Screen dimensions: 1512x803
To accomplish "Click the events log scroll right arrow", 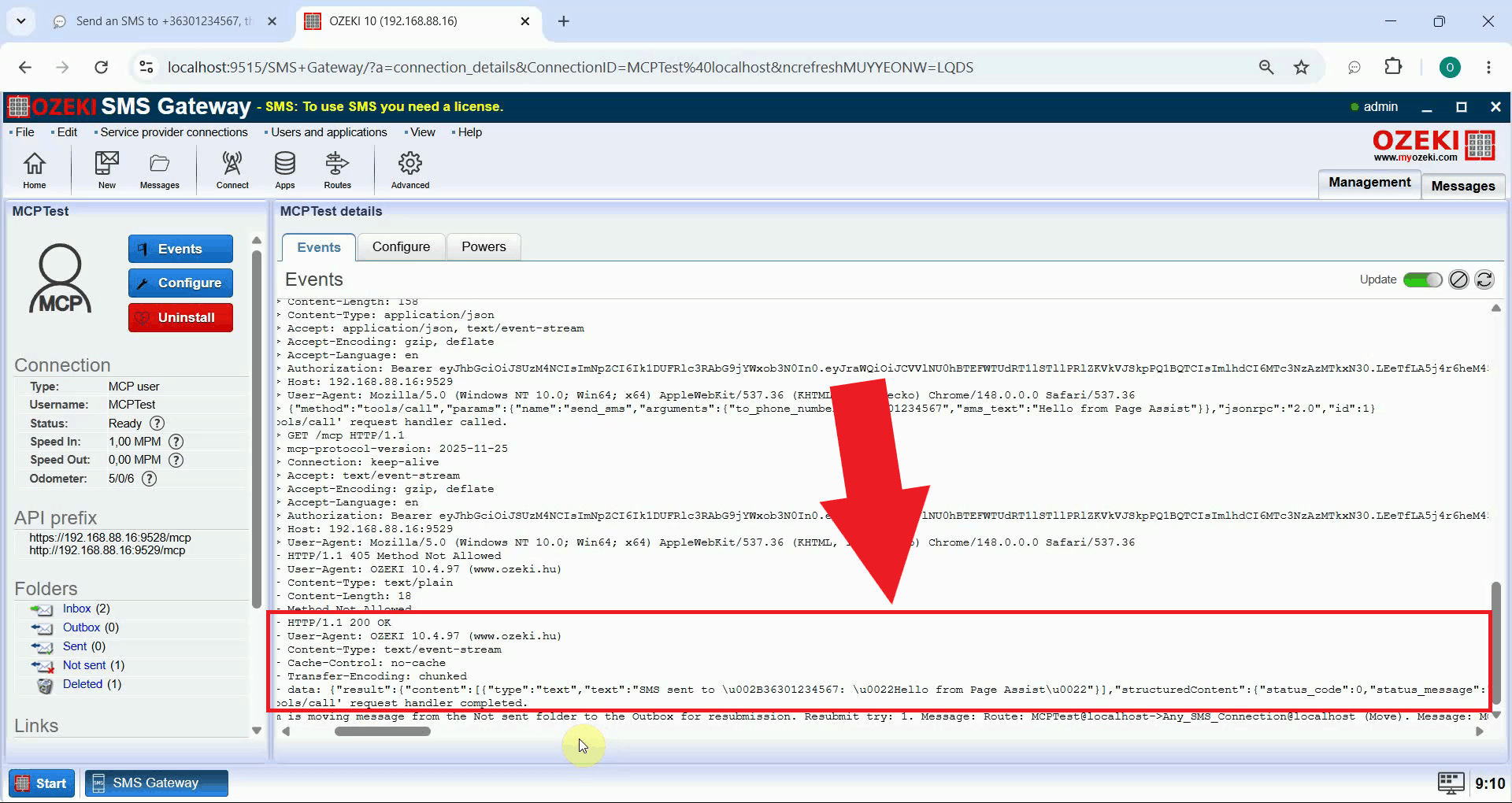I will point(1479,731).
